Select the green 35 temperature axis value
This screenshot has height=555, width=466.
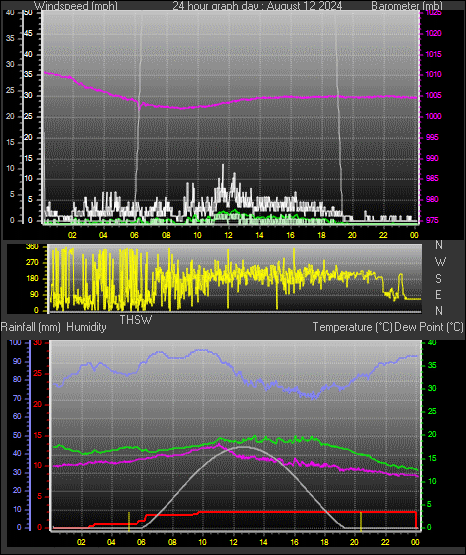click(x=432, y=365)
